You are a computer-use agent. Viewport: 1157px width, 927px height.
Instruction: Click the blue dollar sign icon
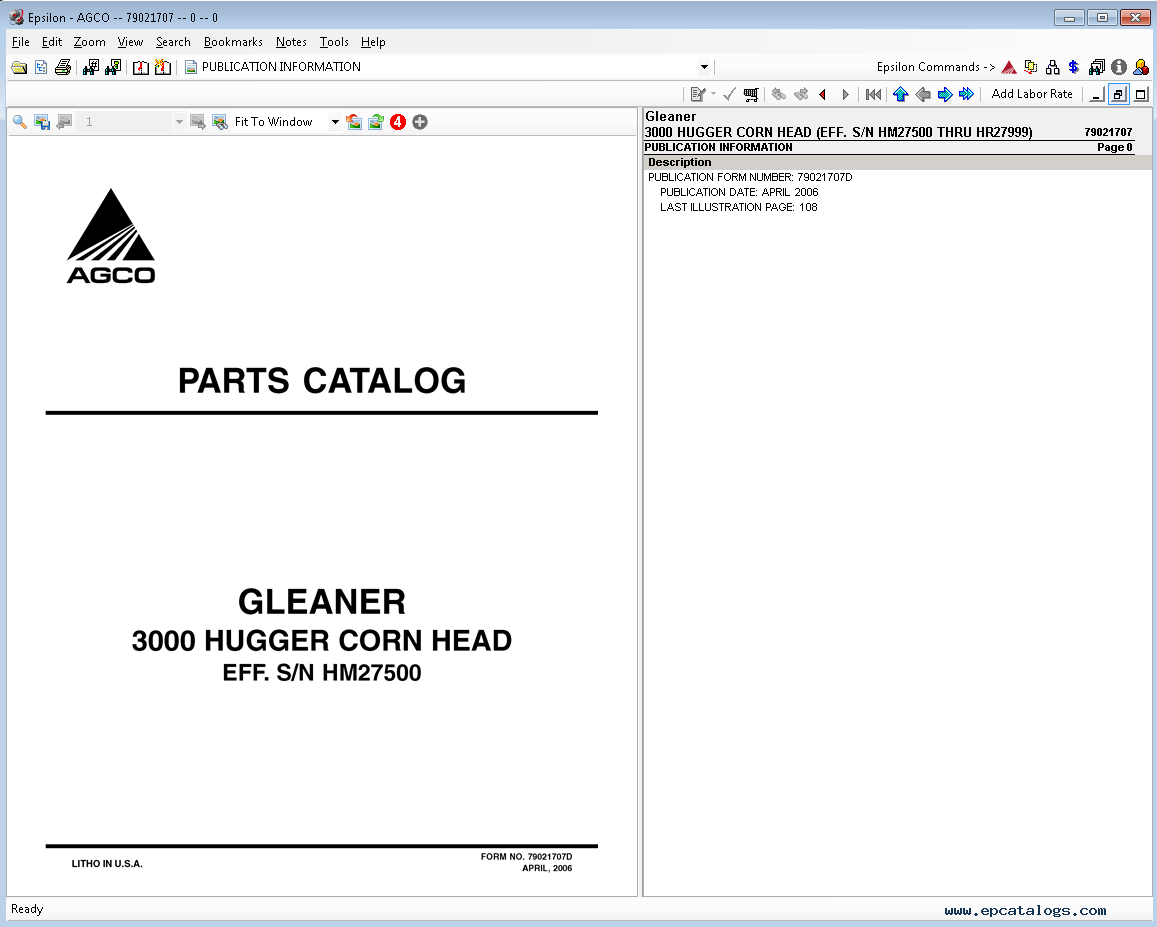(1074, 67)
